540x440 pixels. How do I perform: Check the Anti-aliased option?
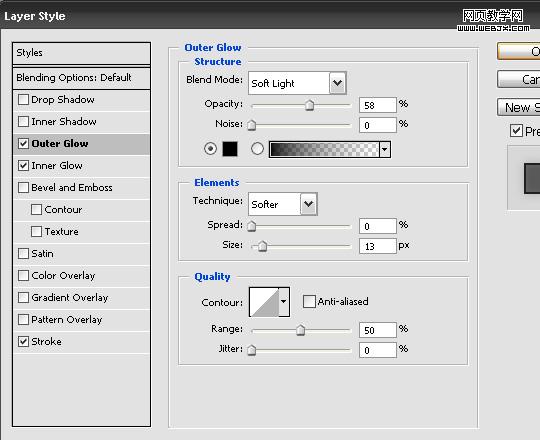point(309,302)
